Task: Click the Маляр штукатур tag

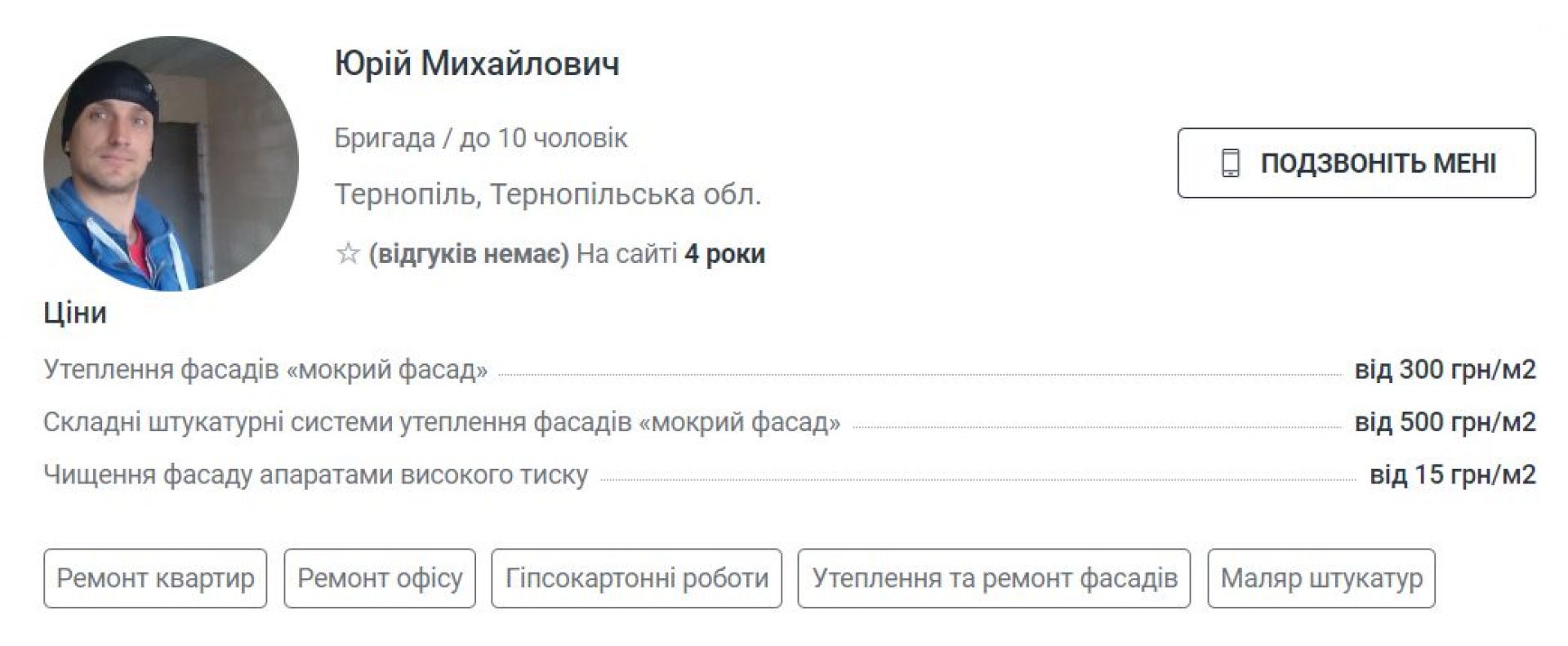Action: [1321, 578]
